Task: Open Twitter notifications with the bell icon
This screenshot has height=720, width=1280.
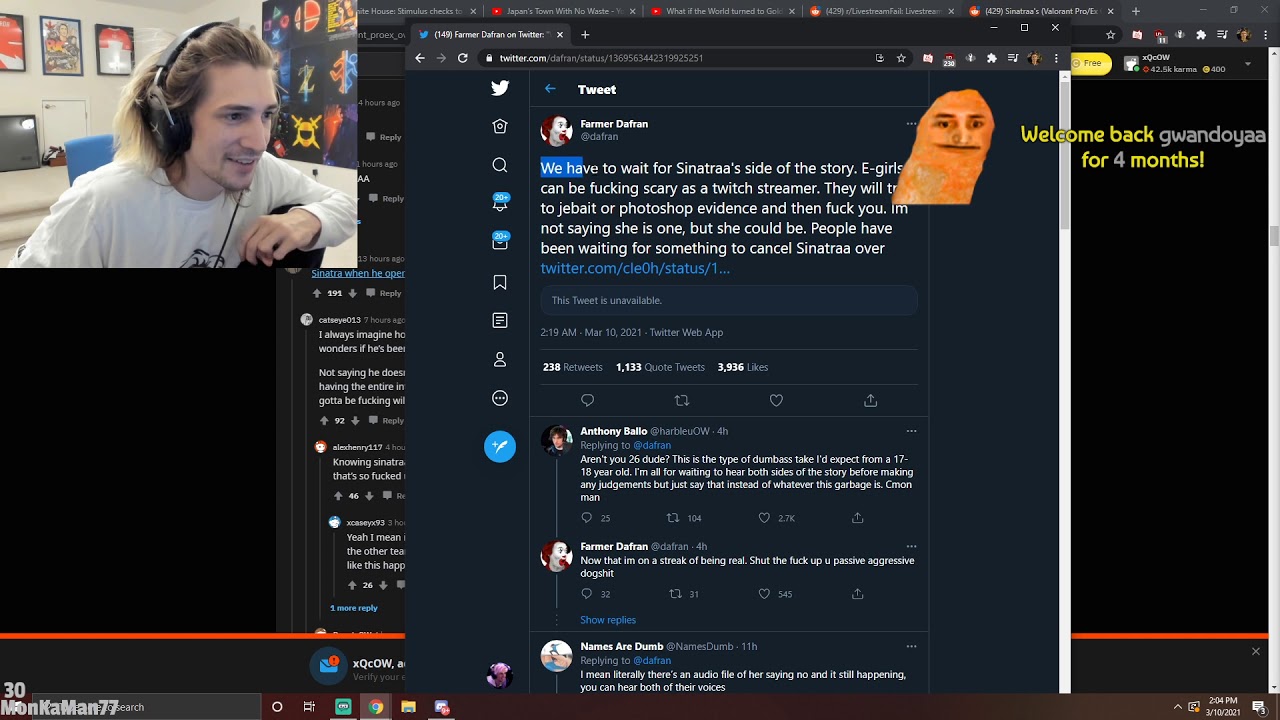Action: pyautogui.click(x=500, y=203)
